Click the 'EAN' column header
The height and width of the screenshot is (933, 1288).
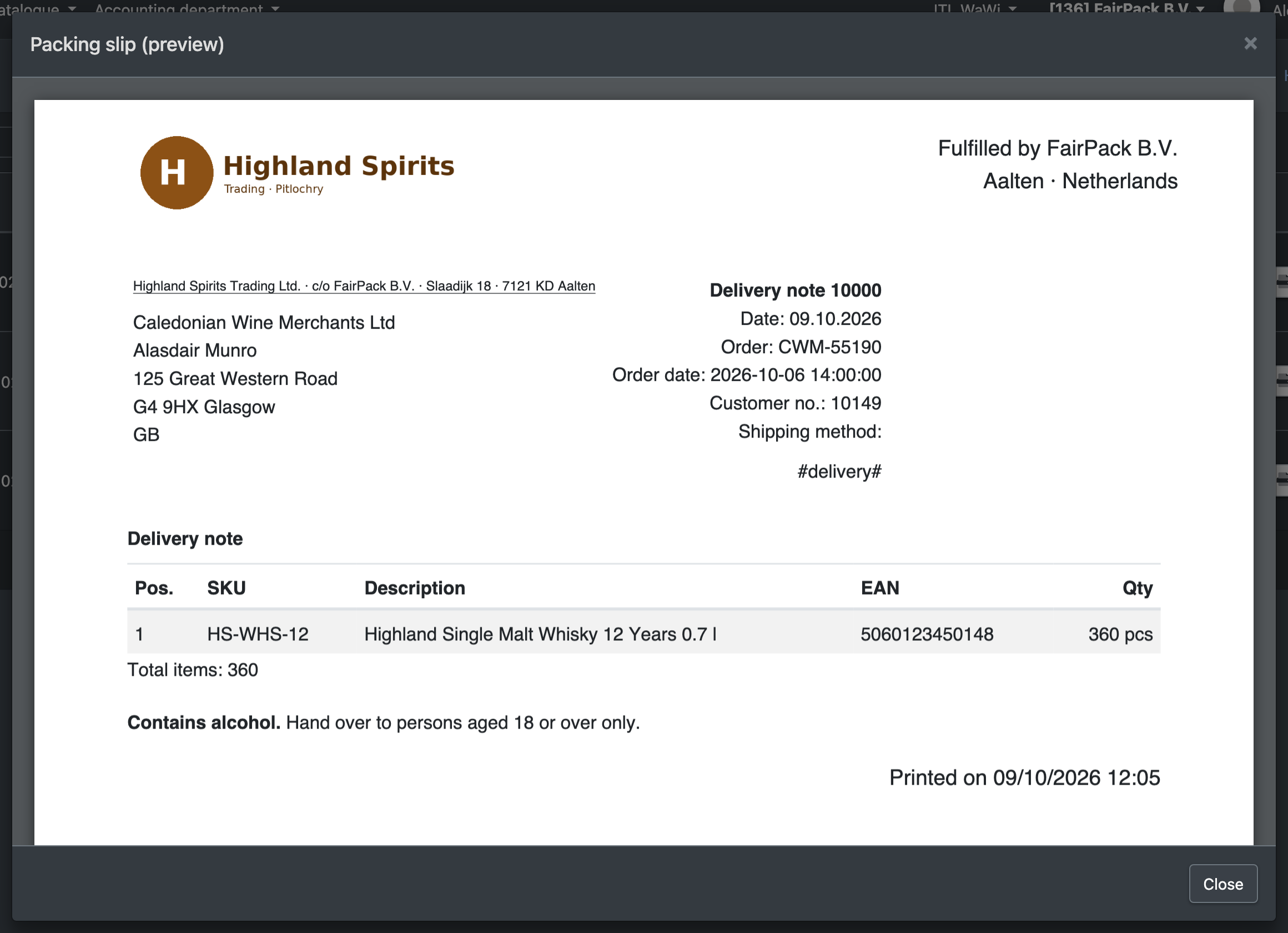click(880, 588)
